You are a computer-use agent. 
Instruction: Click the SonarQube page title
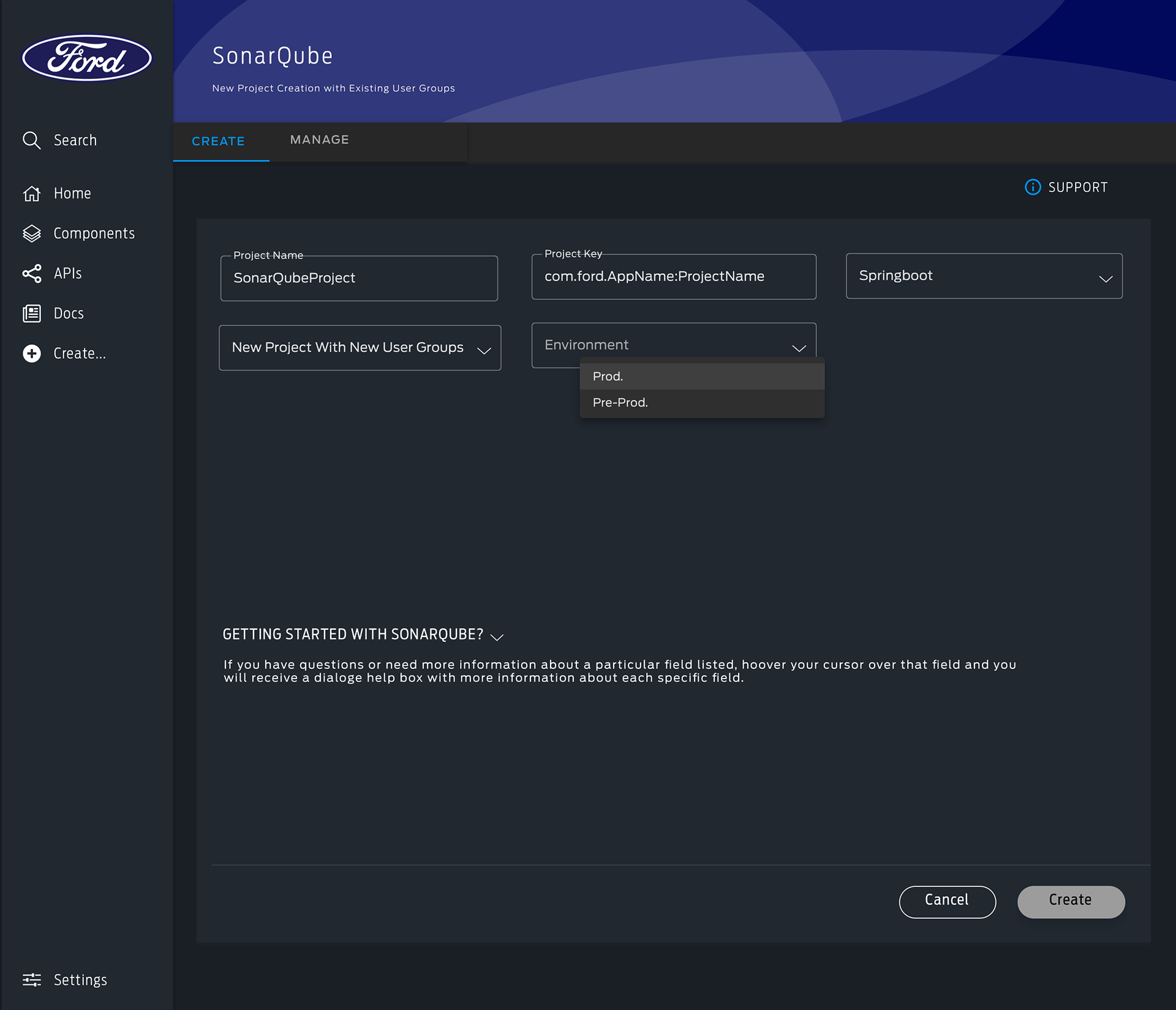tap(273, 56)
